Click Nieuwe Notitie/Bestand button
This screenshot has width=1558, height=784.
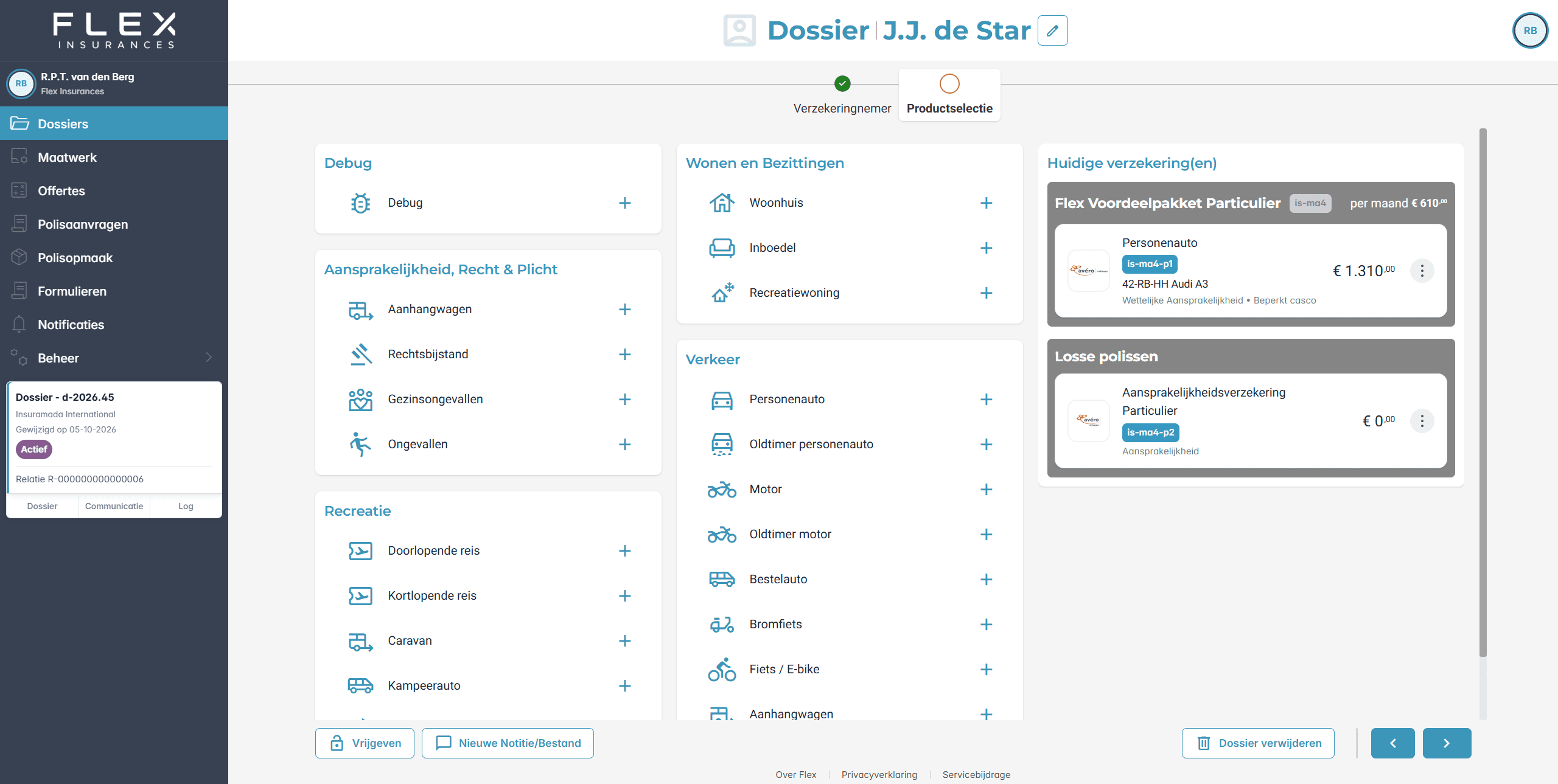point(508,743)
